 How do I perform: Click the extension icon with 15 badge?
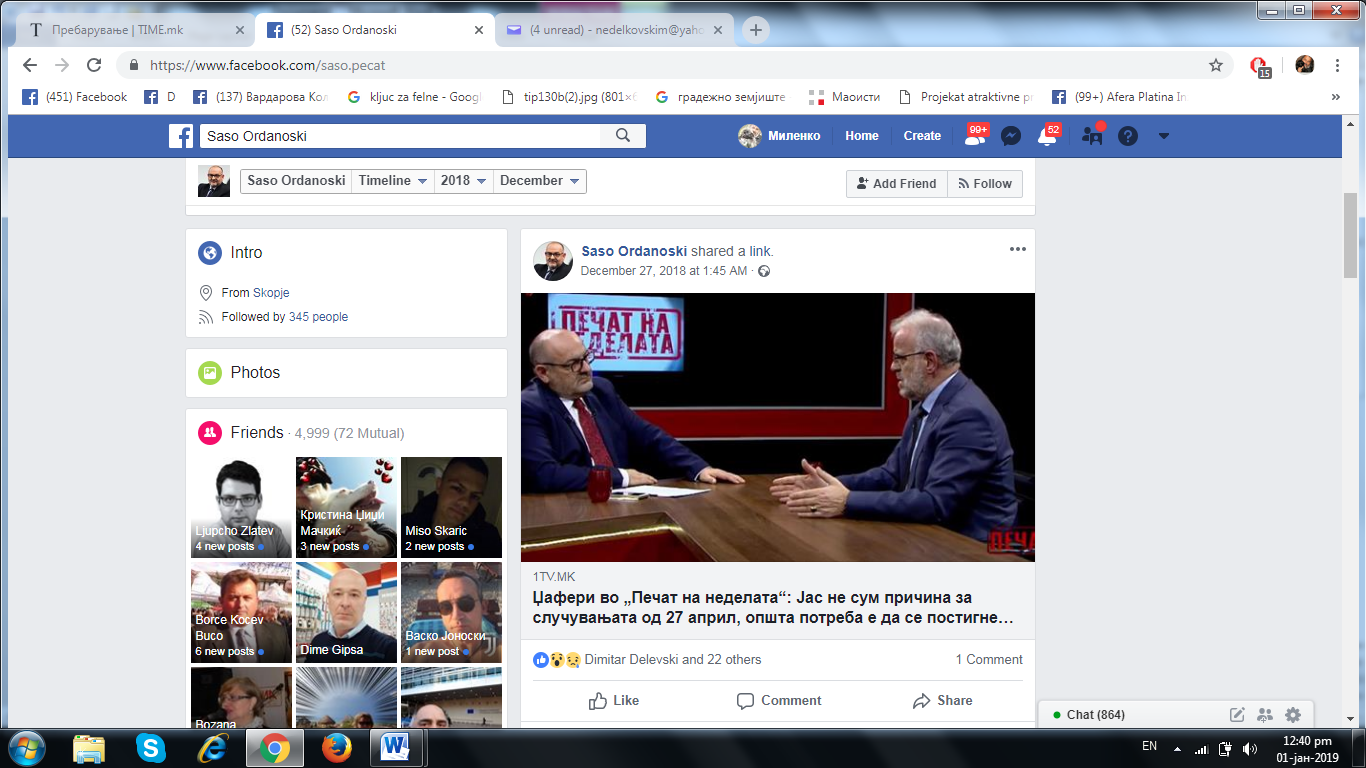(x=1260, y=66)
